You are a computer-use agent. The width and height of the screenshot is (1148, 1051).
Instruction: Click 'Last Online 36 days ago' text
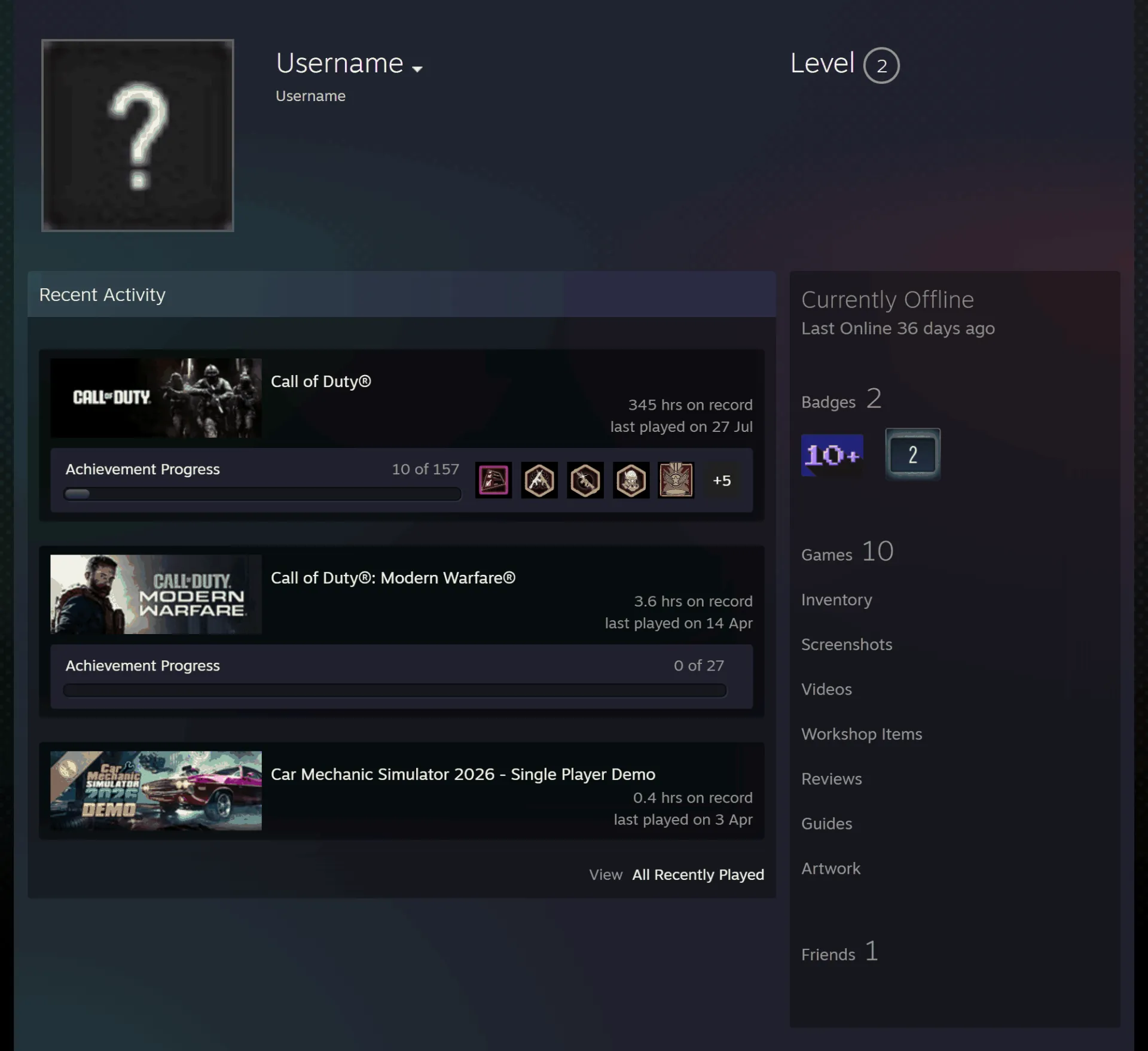(898, 328)
